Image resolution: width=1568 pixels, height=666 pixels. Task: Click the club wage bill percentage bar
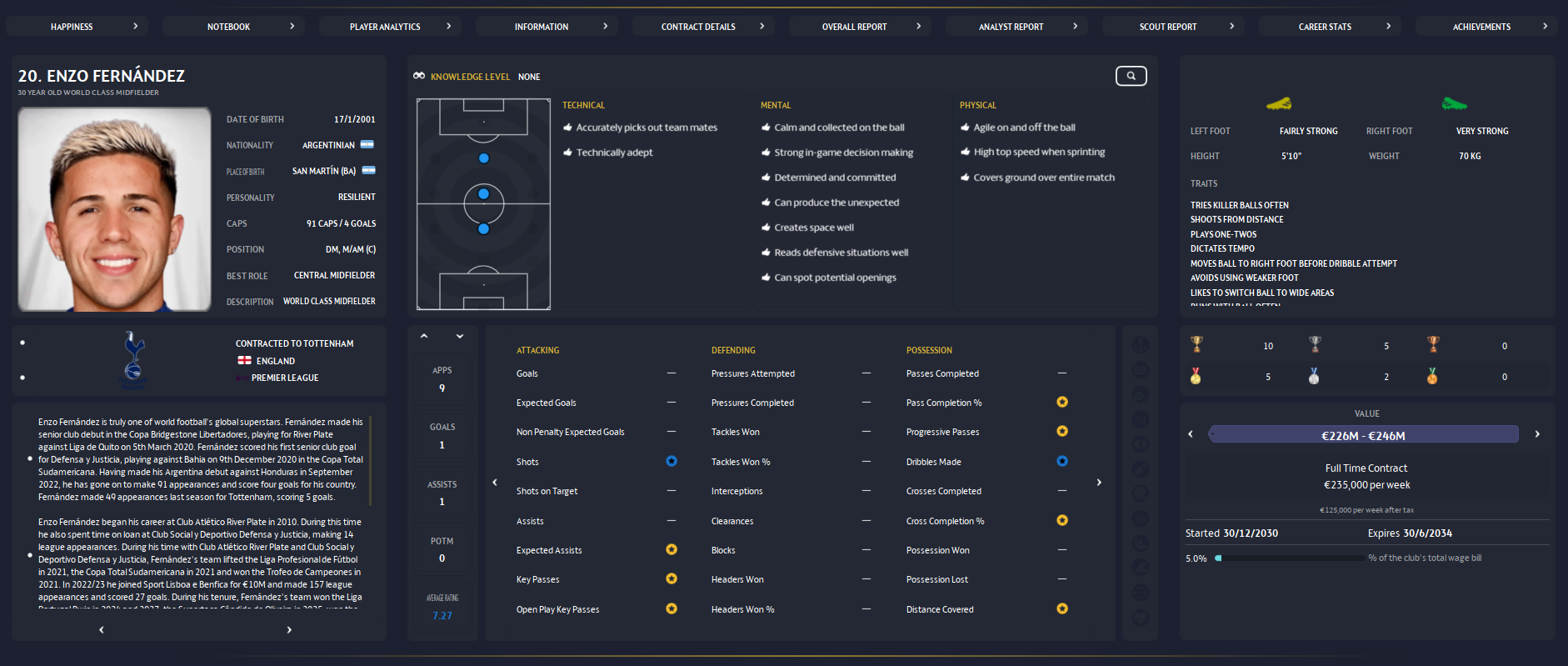pyautogui.click(x=1291, y=558)
